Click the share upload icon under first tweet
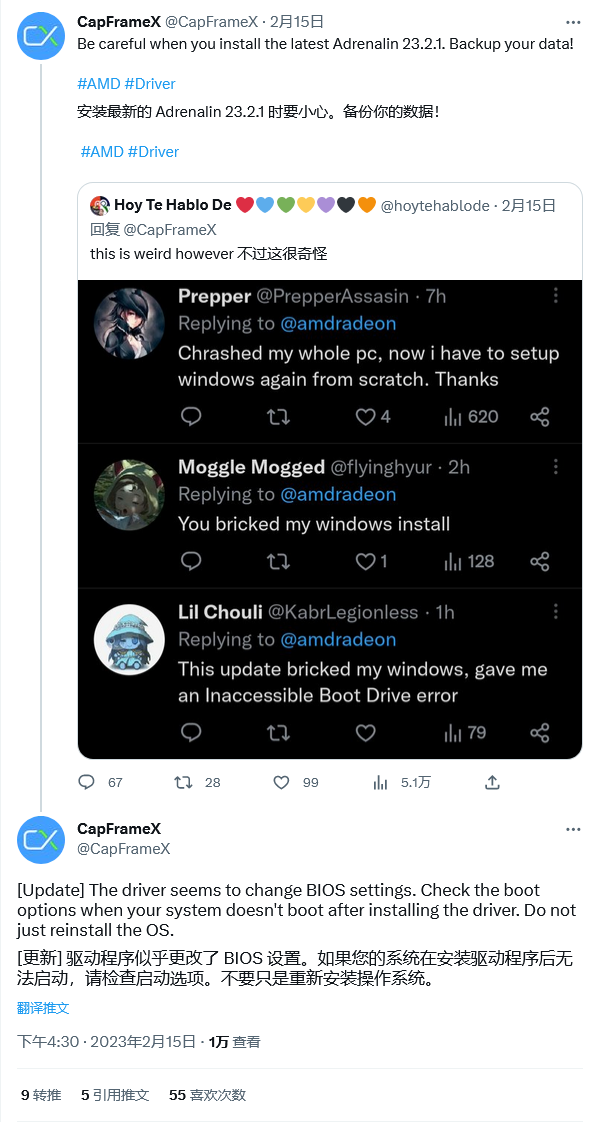The image size is (598, 1122). [492, 782]
